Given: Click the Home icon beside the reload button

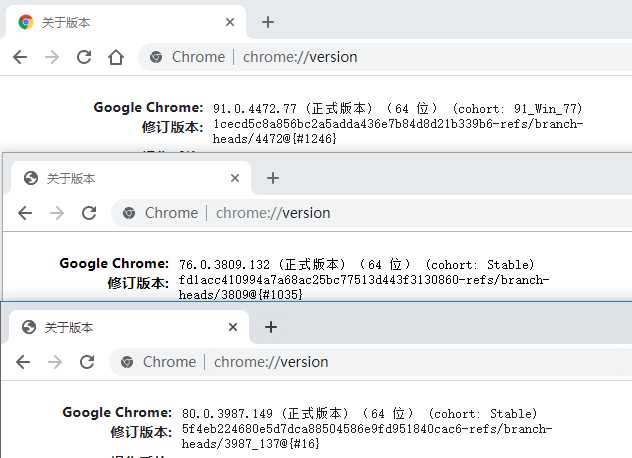Looking at the screenshot, I should 116,57.
